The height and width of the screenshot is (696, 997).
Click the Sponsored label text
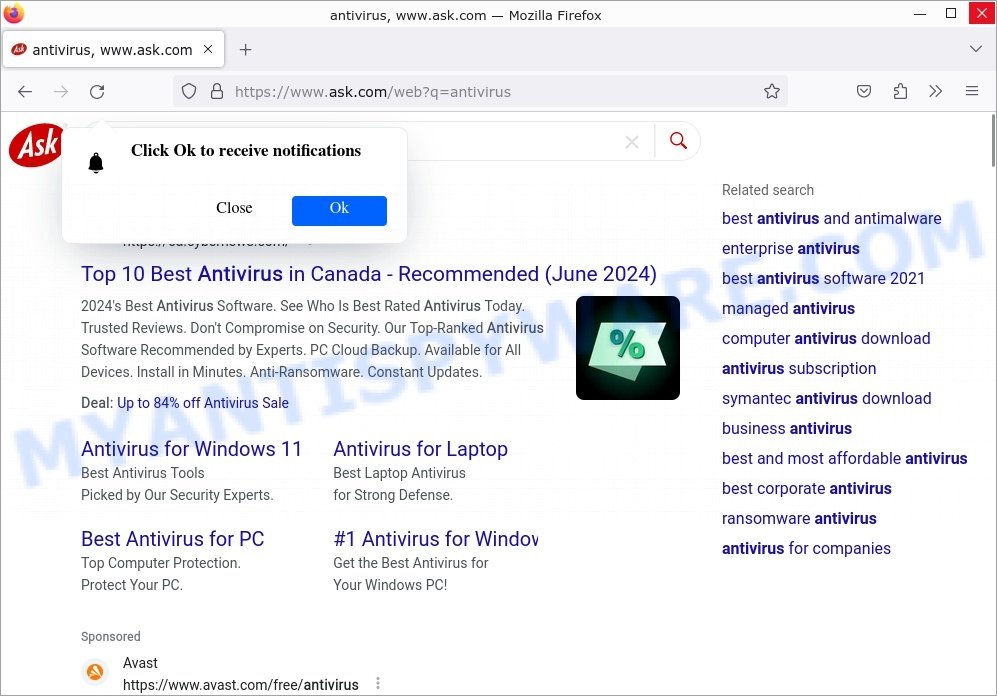(x=111, y=636)
